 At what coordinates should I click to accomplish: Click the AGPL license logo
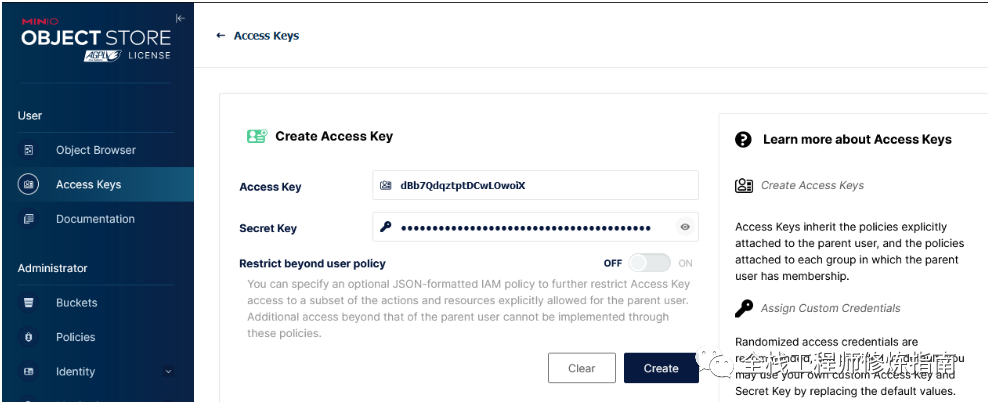[x=101, y=55]
